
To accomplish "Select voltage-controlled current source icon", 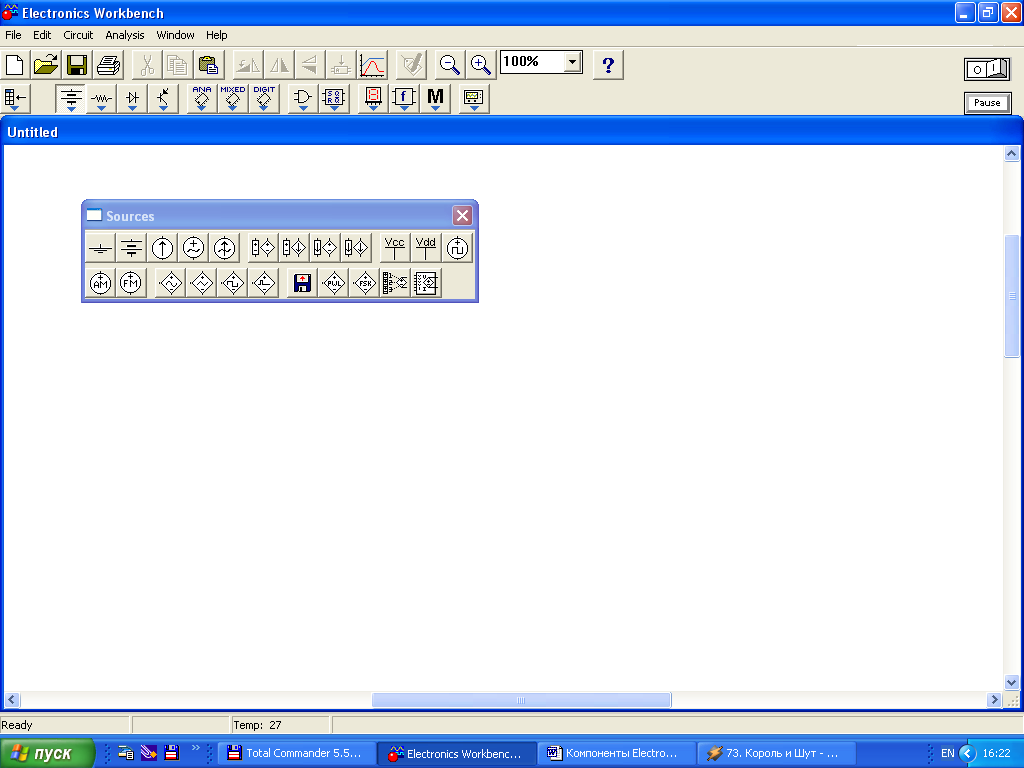I will pos(294,248).
